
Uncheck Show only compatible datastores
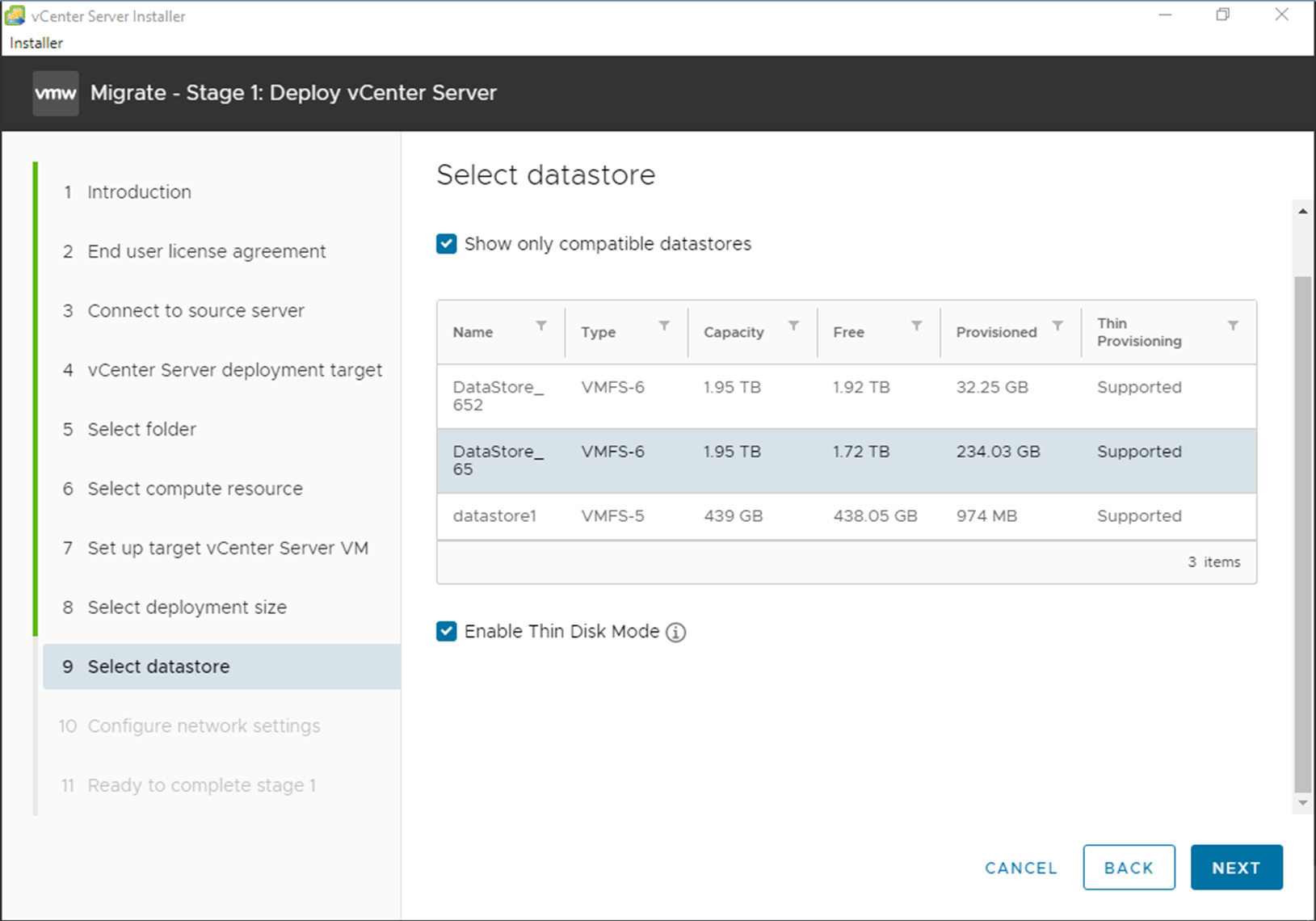[447, 244]
